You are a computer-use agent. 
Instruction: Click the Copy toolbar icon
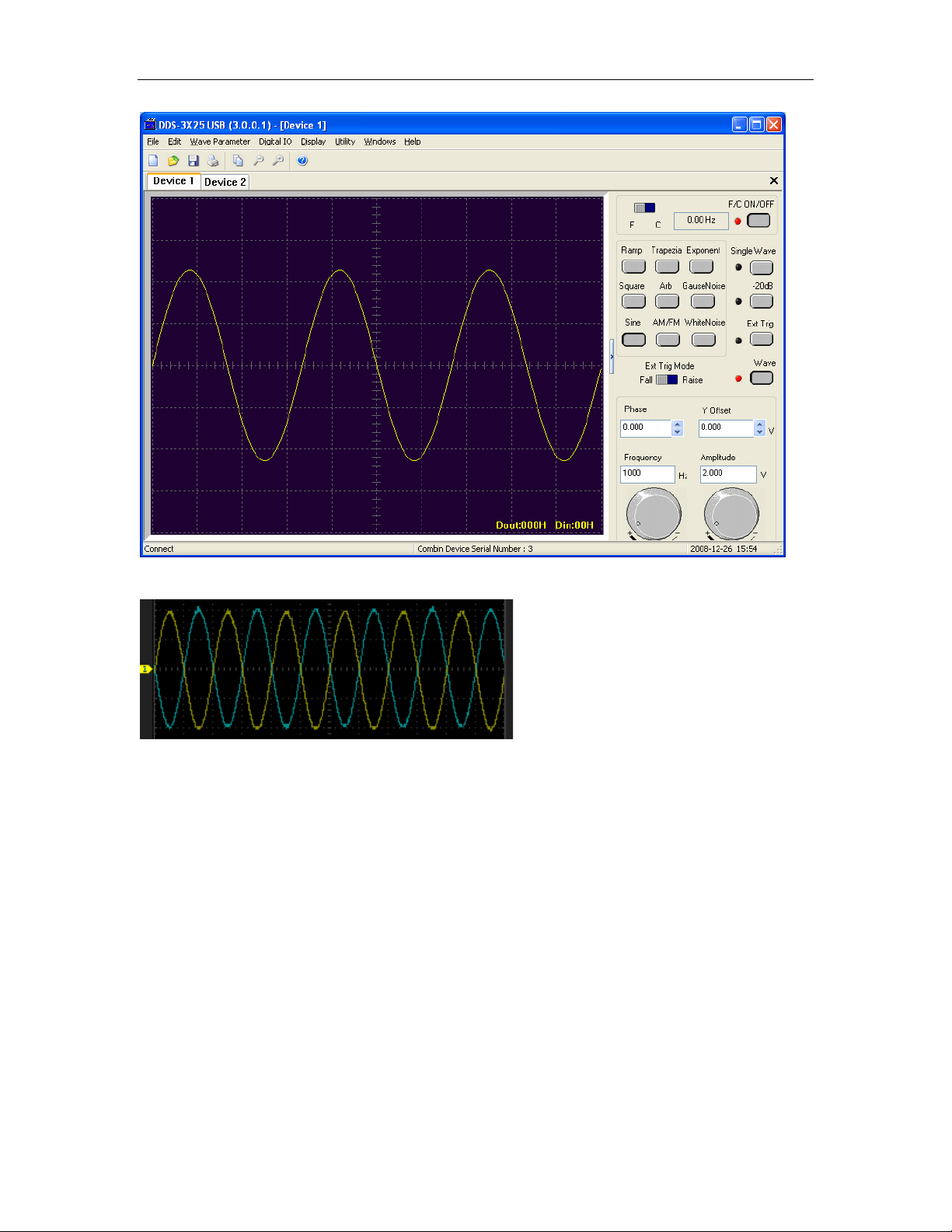pyautogui.click(x=238, y=161)
